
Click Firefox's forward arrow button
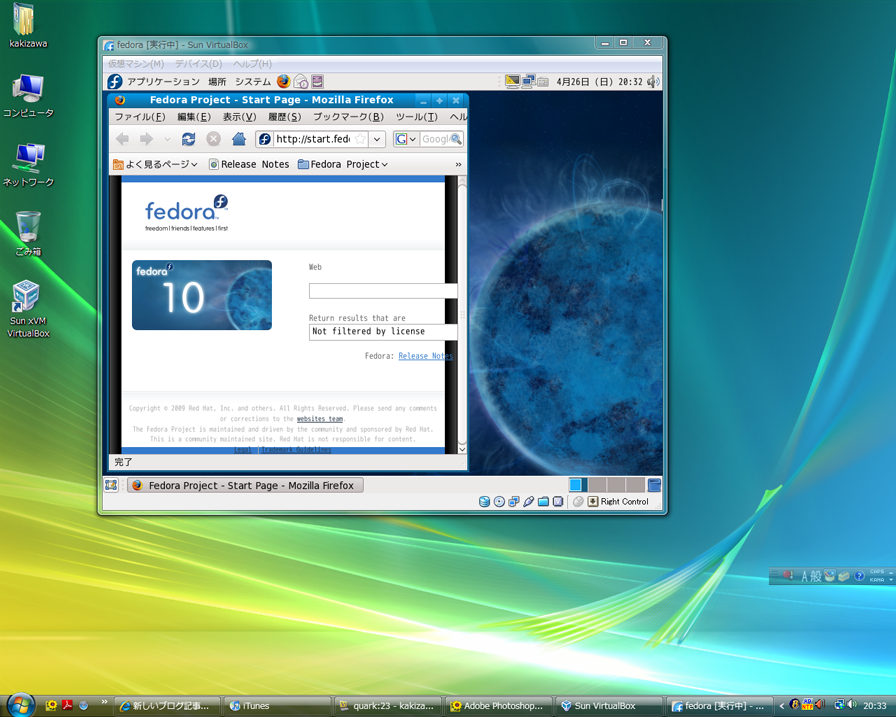coord(146,139)
